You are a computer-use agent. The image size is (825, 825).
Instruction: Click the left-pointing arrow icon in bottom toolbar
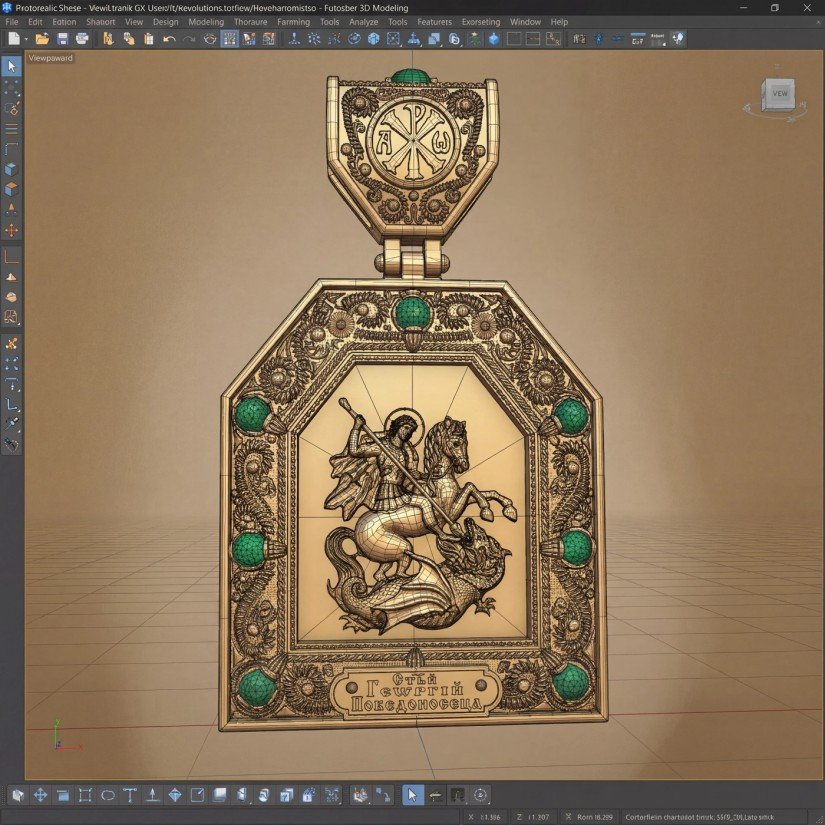coord(435,795)
